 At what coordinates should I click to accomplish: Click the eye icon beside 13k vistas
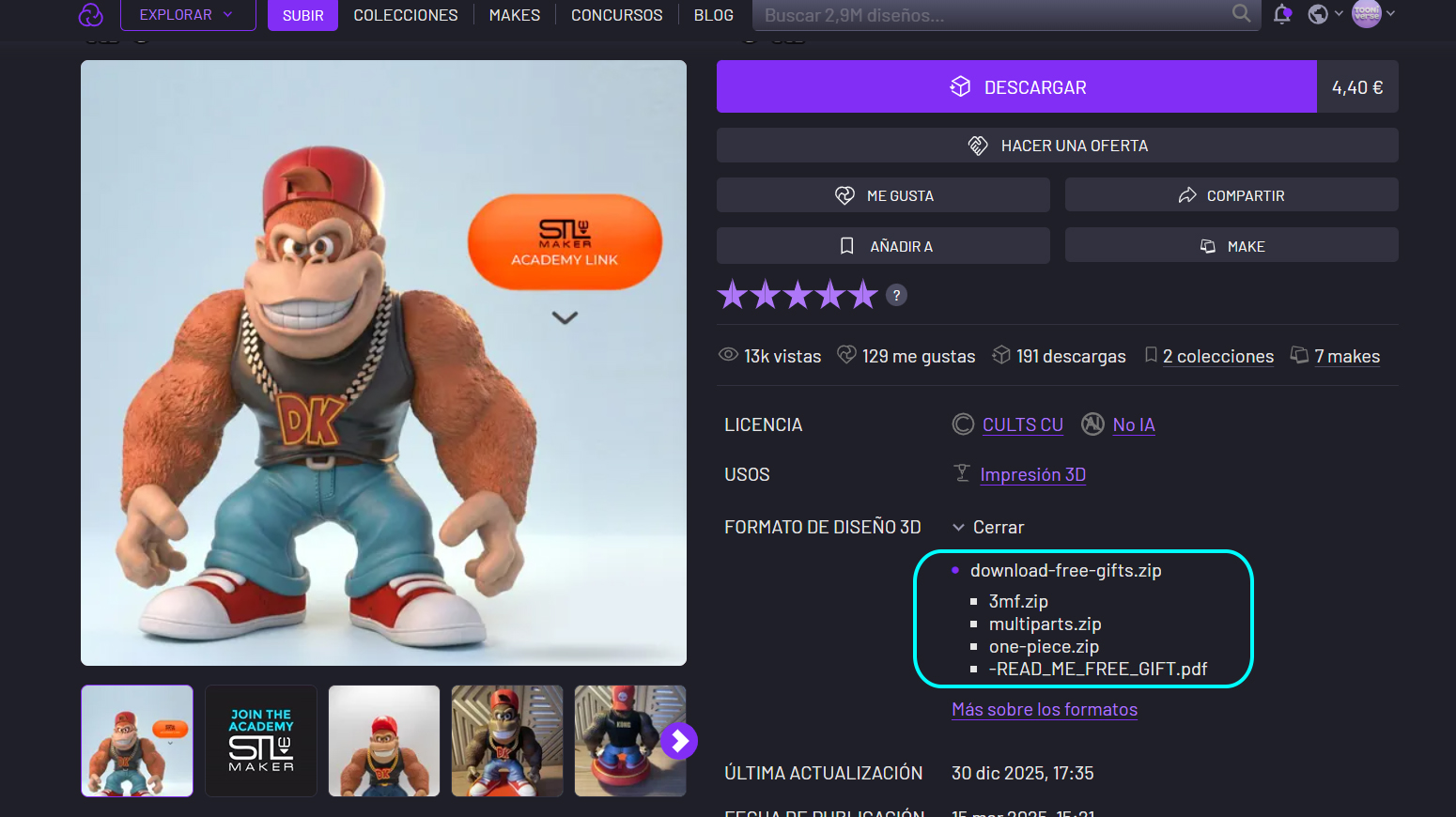[728, 355]
